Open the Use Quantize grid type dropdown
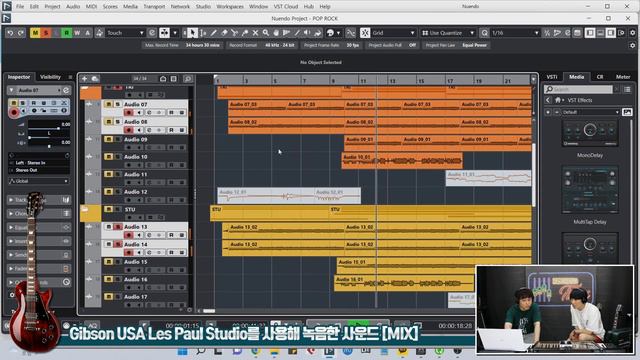Screen dimensions: 640x360 point(448,33)
